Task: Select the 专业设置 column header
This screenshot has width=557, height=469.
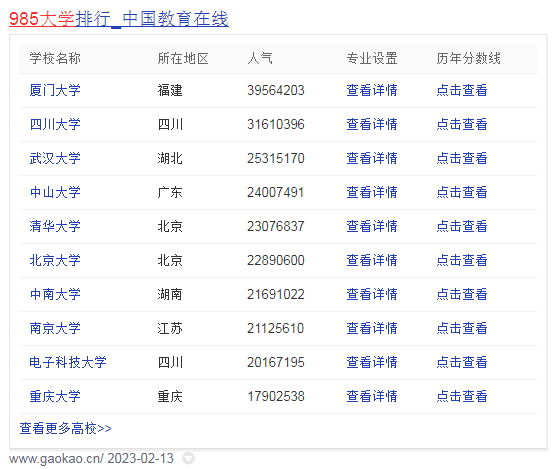Action: click(x=372, y=58)
